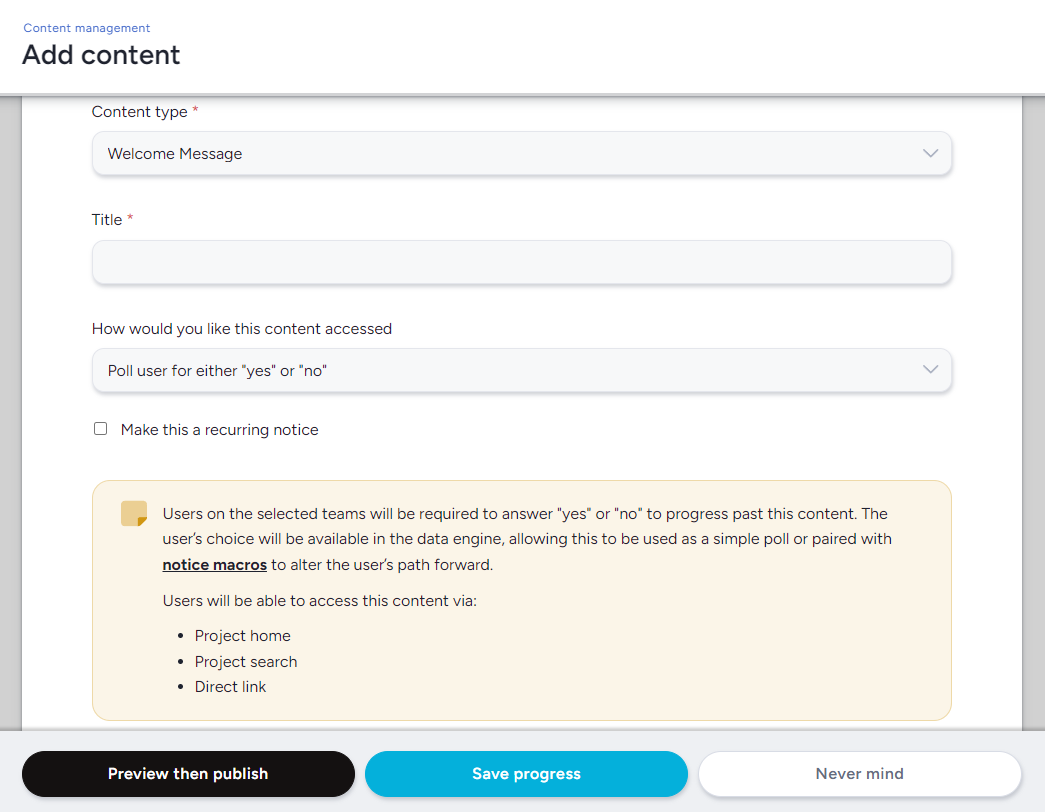Click the Content type field label
The image size is (1045, 812).
click(x=139, y=112)
